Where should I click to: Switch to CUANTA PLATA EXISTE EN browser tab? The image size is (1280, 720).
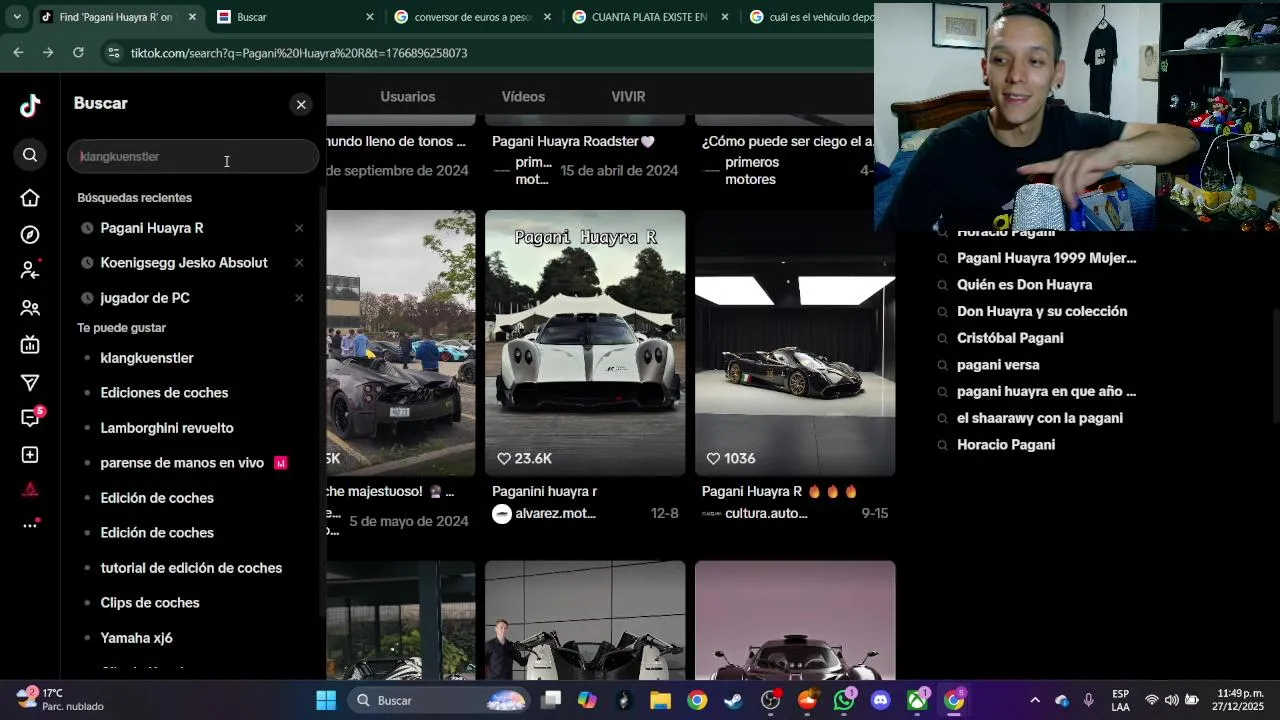[651, 17]
